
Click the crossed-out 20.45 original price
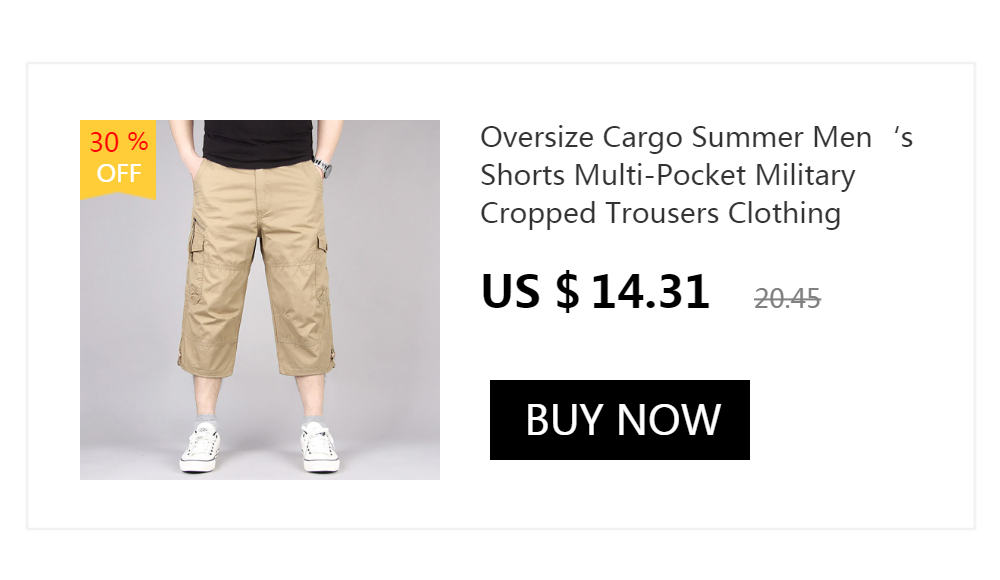(787, 299)
